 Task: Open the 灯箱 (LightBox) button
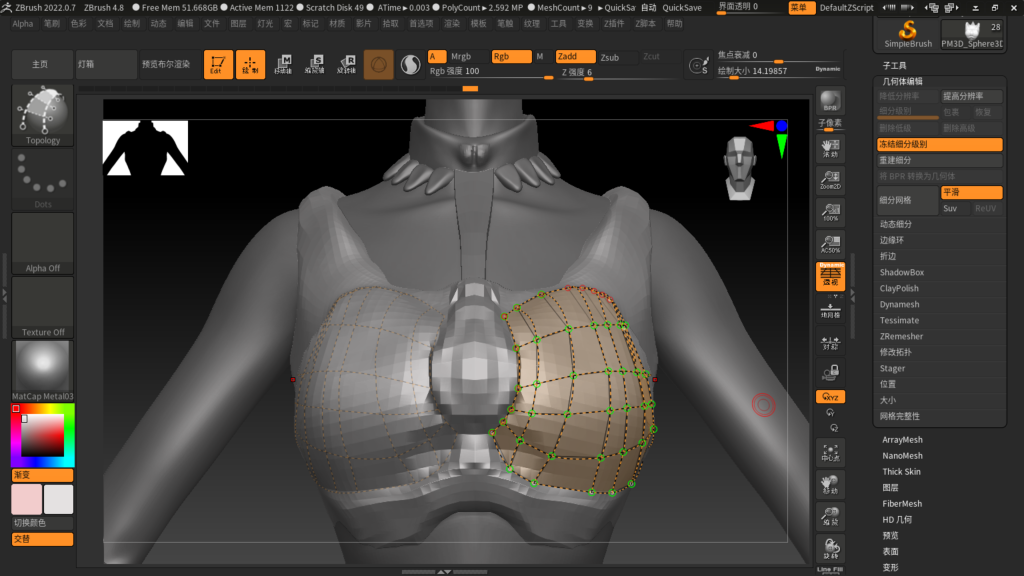pyautogui.click(x=106, y=65)
